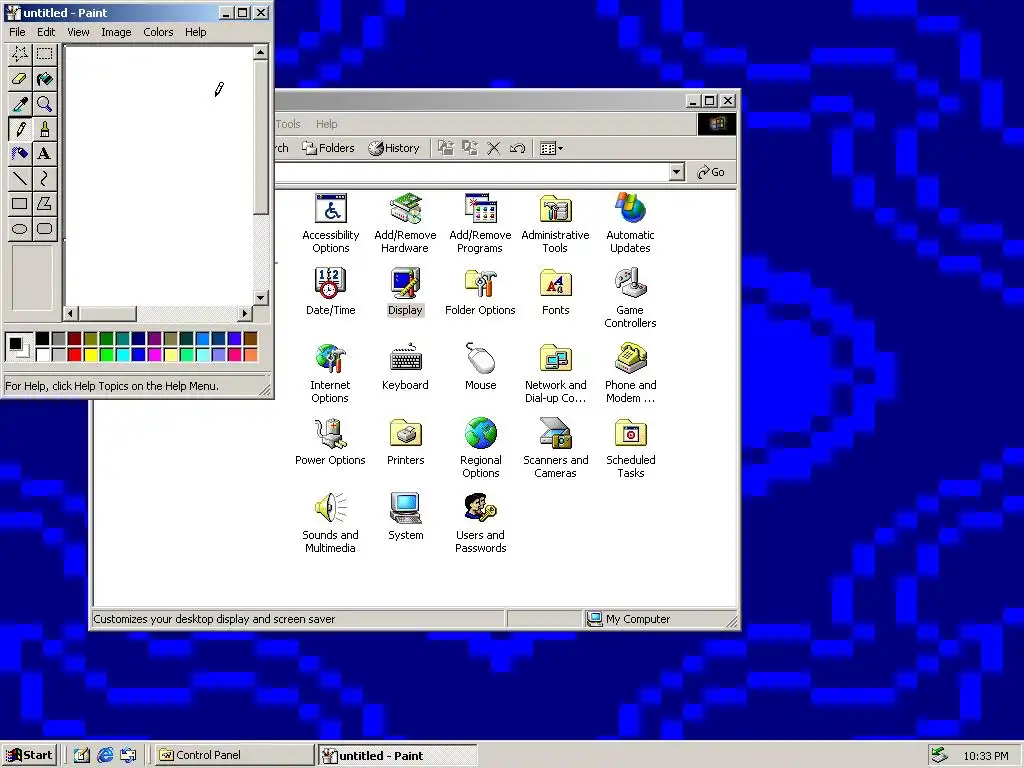
Task: Select the rectangular Select tool in Paint
Action: 44,54
